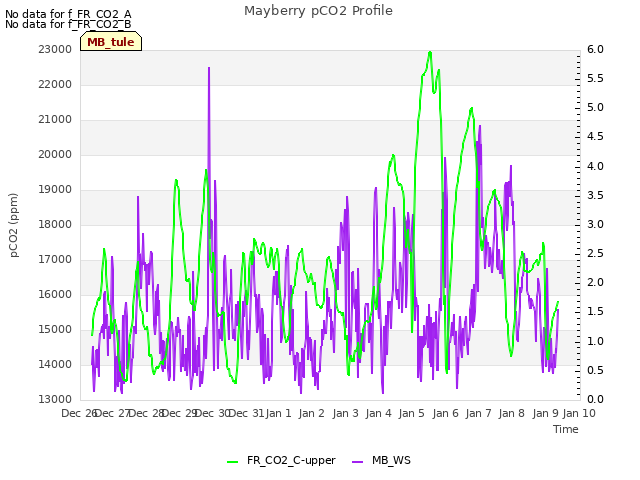This screenshot has width=640, height=480.
Task: Click the Jan 3 date tick label
Action: (345, 413)
